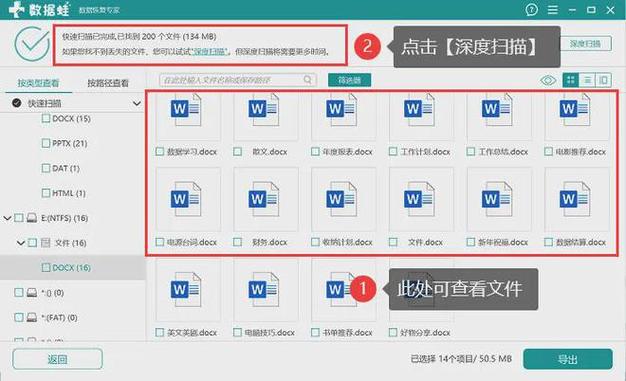Click the 电脑技巧.docx file name

(x=269, y=333)
